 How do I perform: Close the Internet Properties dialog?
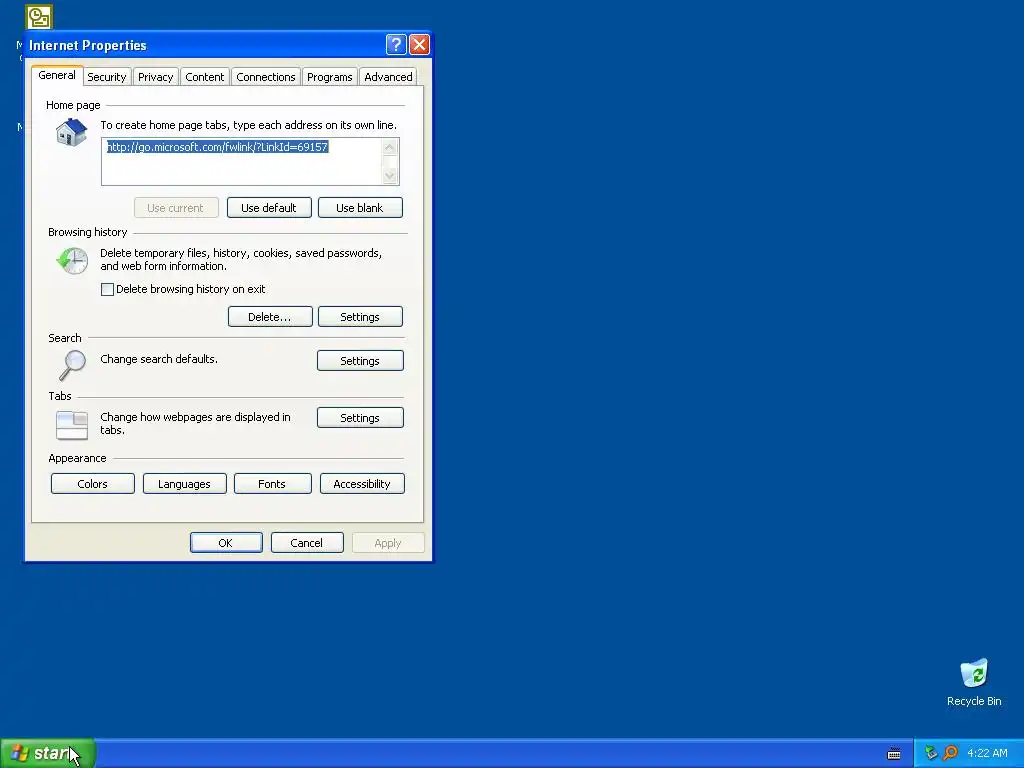pos(419,44)
